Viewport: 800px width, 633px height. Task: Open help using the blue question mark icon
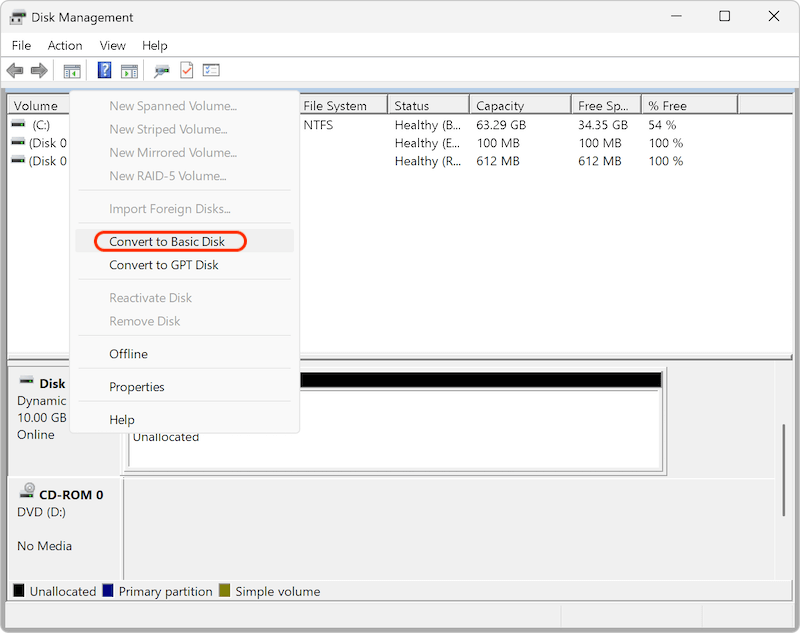[104, 70]
